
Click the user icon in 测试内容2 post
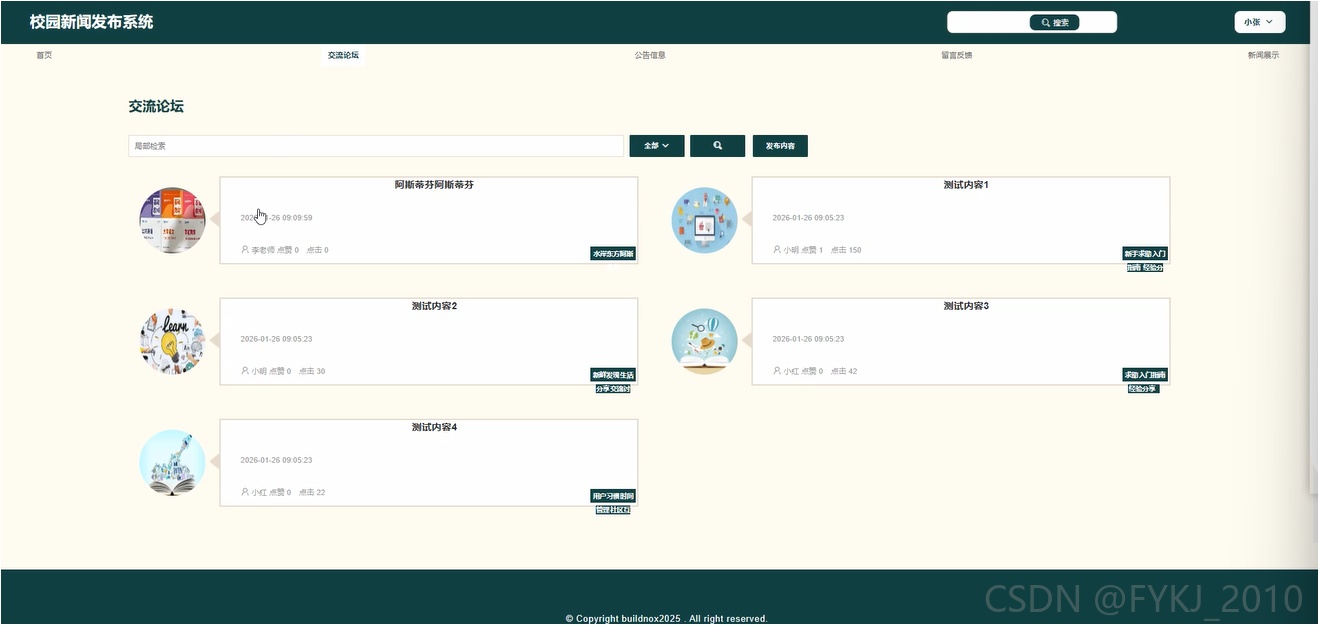click(245, 371)
